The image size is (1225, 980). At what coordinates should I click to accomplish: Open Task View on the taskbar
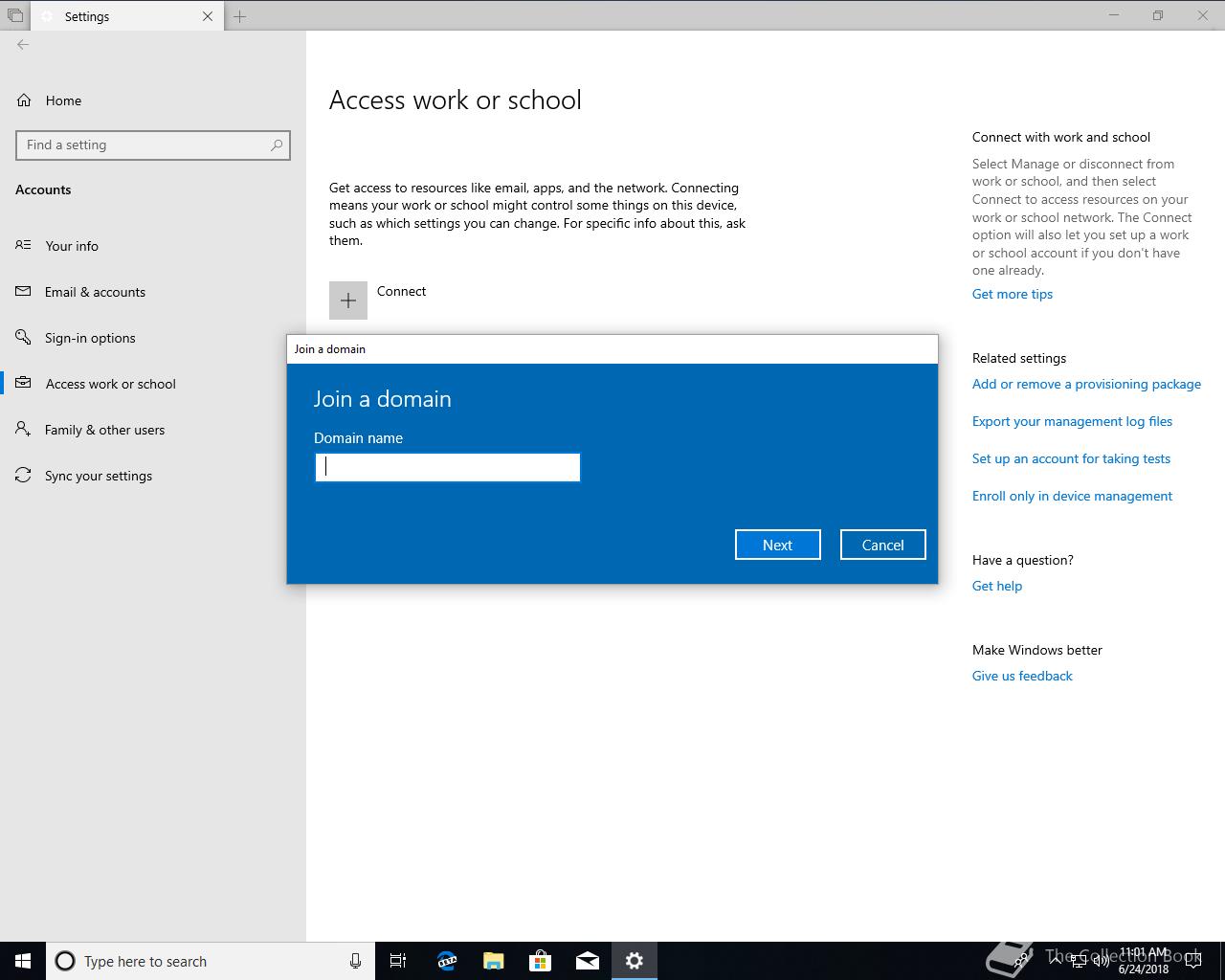[398, 961]
